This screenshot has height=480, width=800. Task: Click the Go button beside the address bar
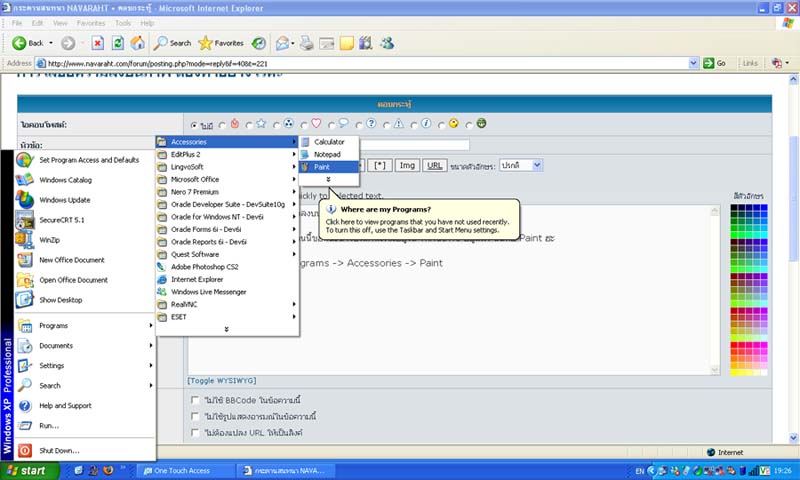pos(714,63)
